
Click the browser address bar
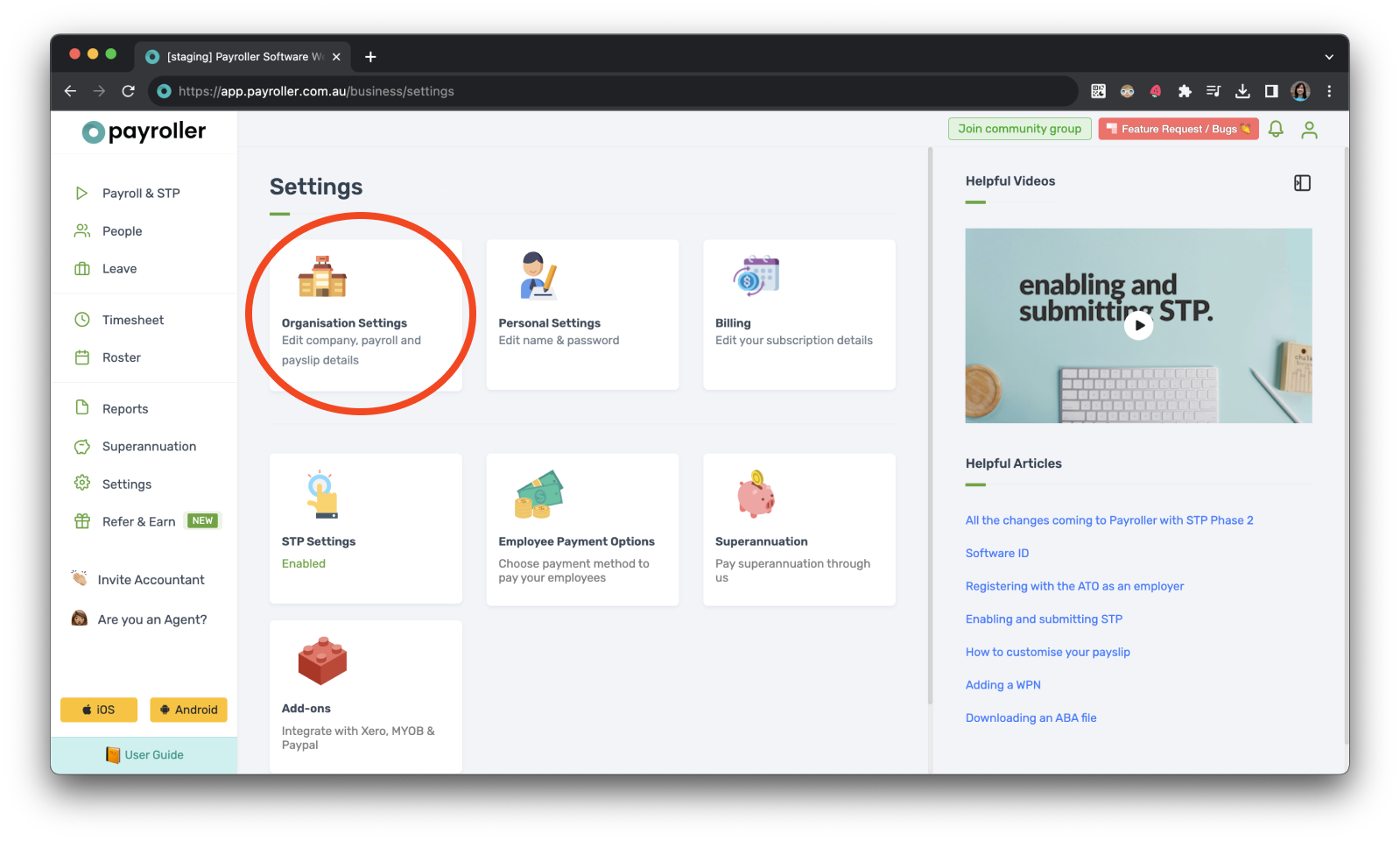tap(613, 91)
